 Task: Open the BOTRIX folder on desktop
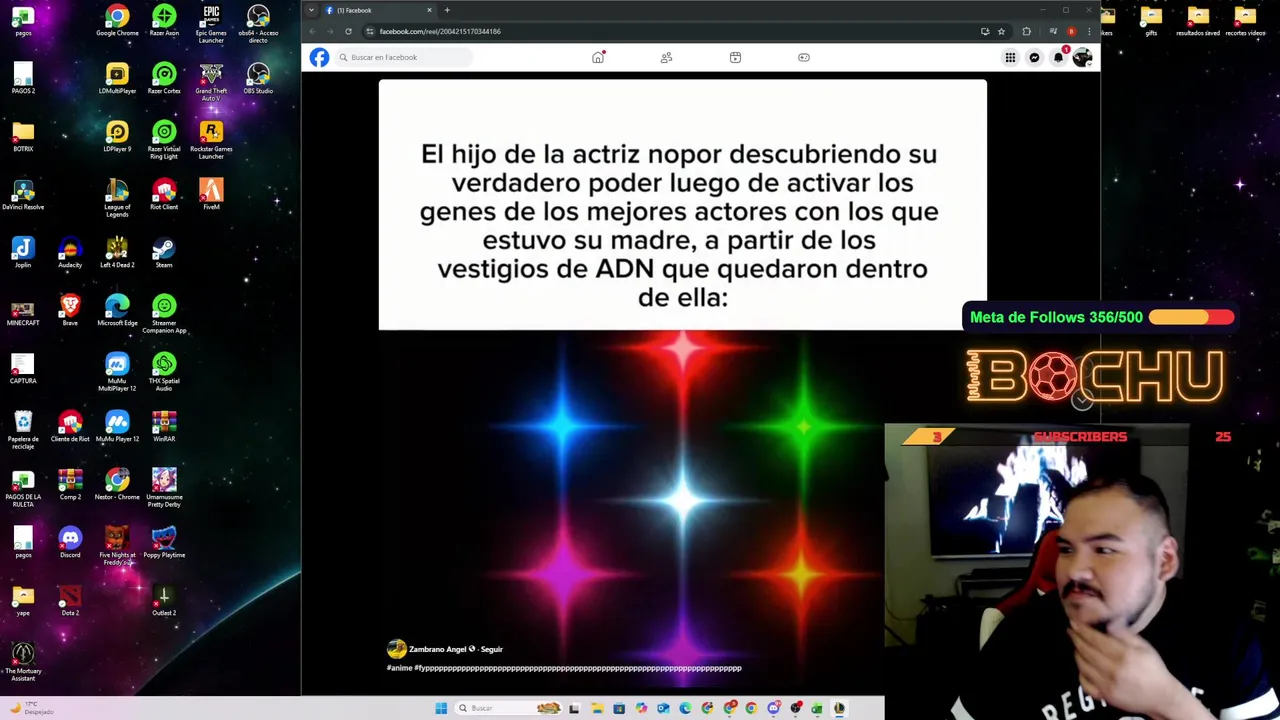point(23,136)
